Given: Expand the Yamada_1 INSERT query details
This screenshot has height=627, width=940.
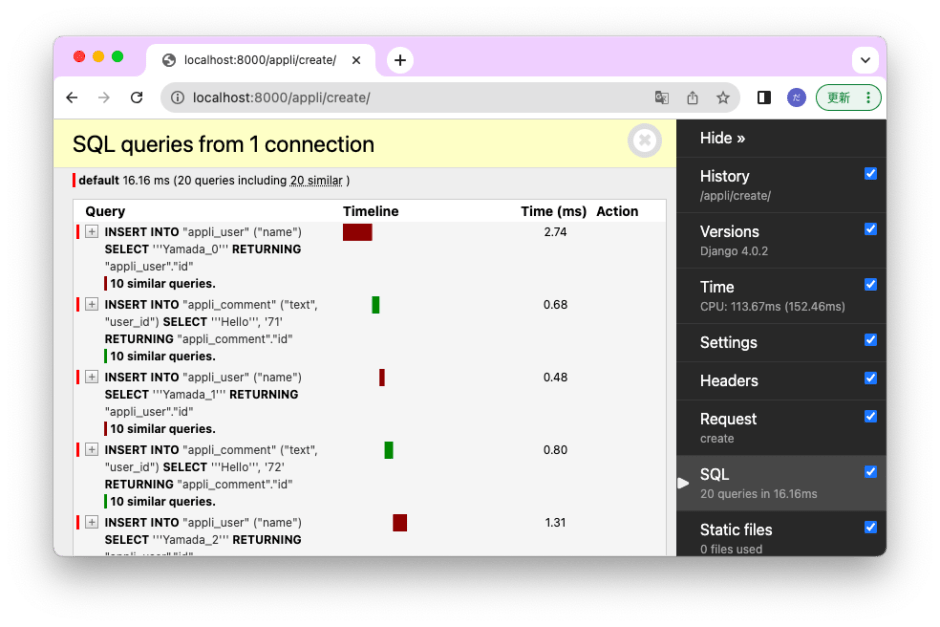Looking at the screenshot, I should coord(91,377).
